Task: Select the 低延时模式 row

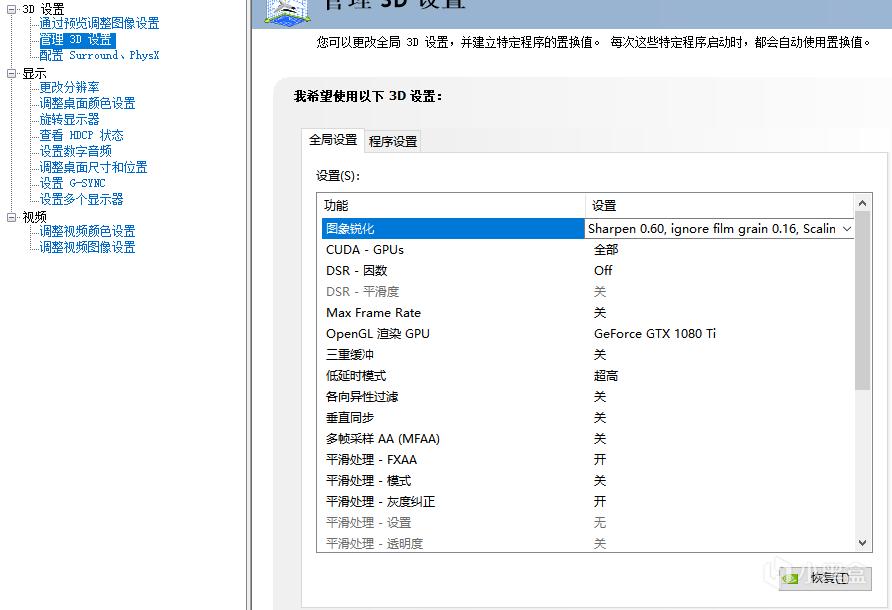Action: (x=588, y=376)
